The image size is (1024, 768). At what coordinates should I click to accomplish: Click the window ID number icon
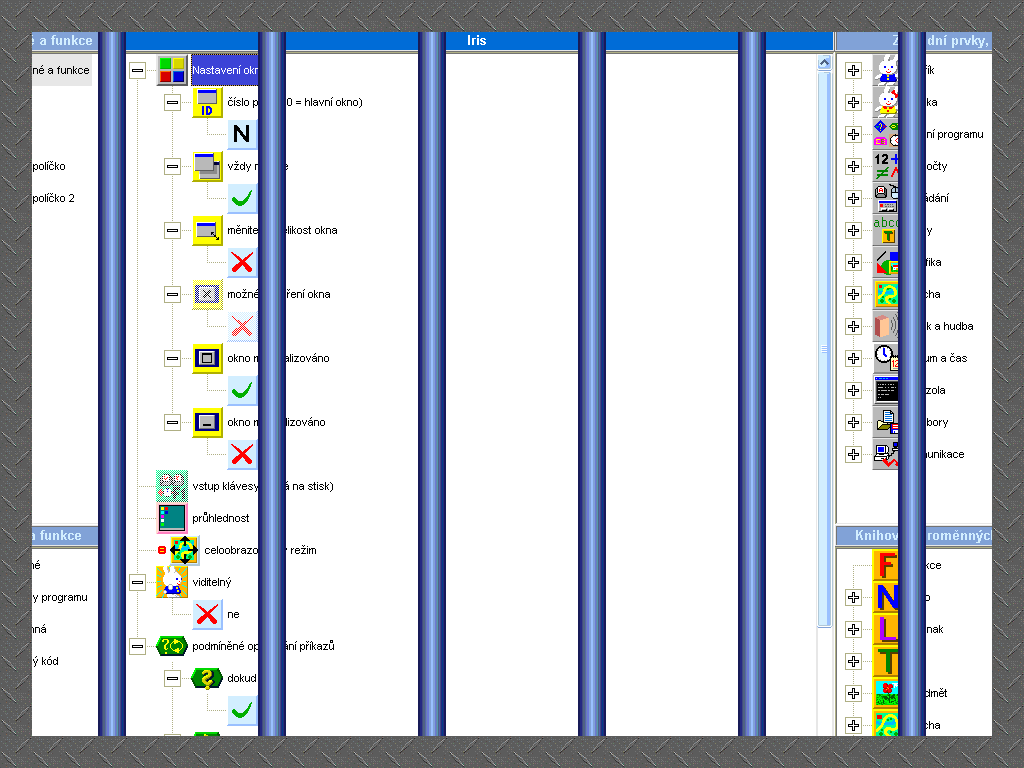click(207, 102)
